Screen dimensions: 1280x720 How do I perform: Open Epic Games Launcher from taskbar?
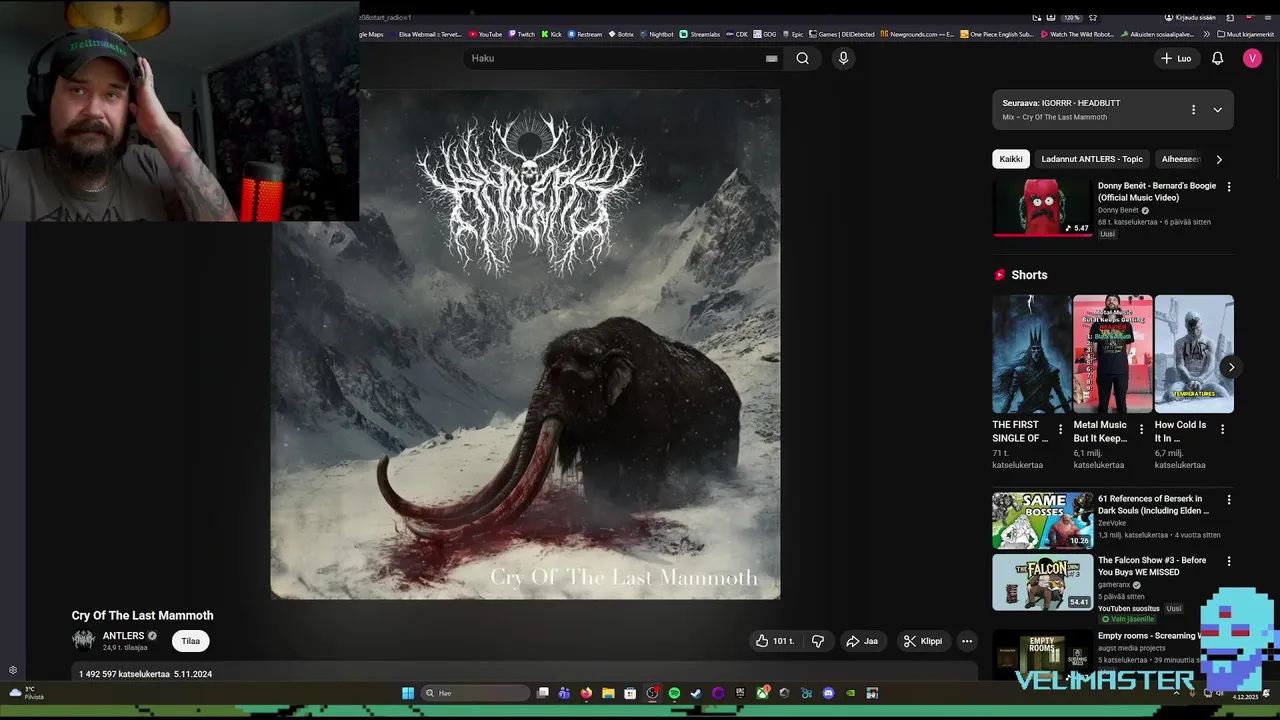740,693
